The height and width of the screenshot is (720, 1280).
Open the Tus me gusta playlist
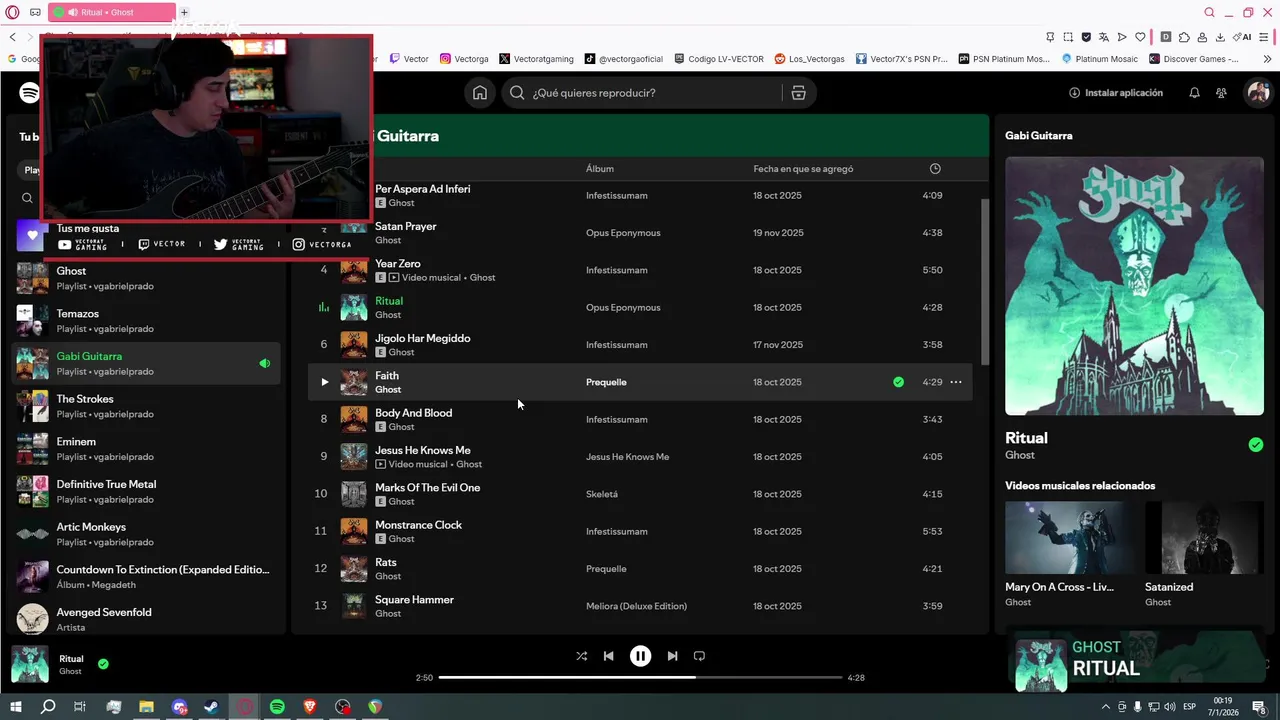coord(87,229)
